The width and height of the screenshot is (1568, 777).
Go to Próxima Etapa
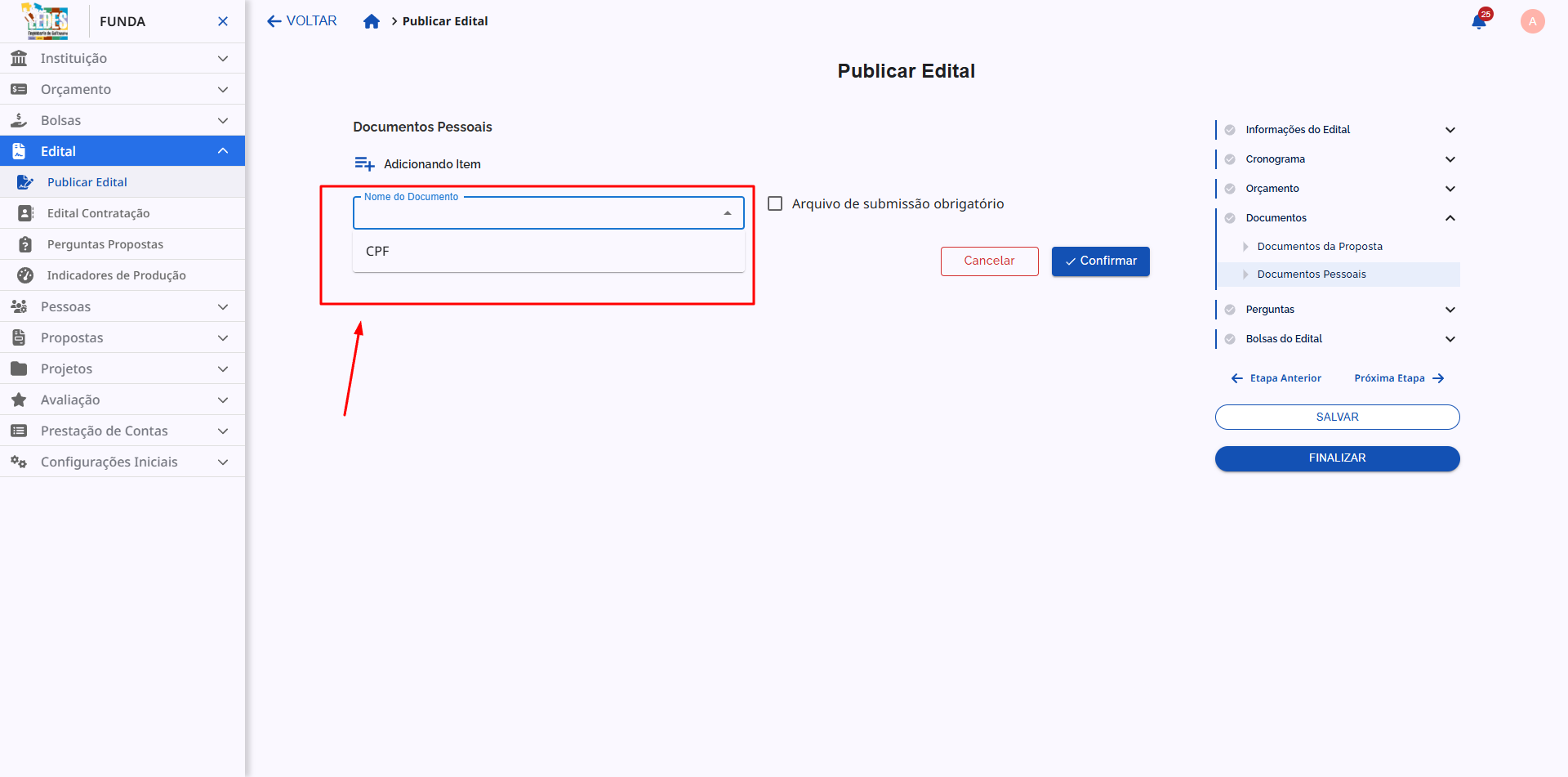click(1398, 378)
